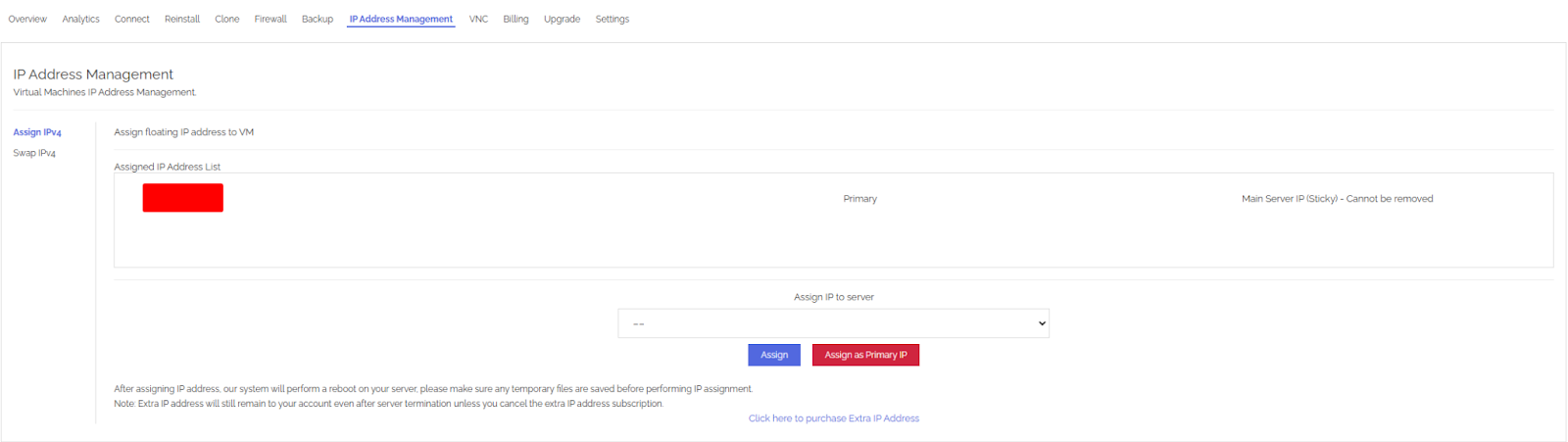Go to the Connect tab
The image size is (1568, 442).
(131, 19)
